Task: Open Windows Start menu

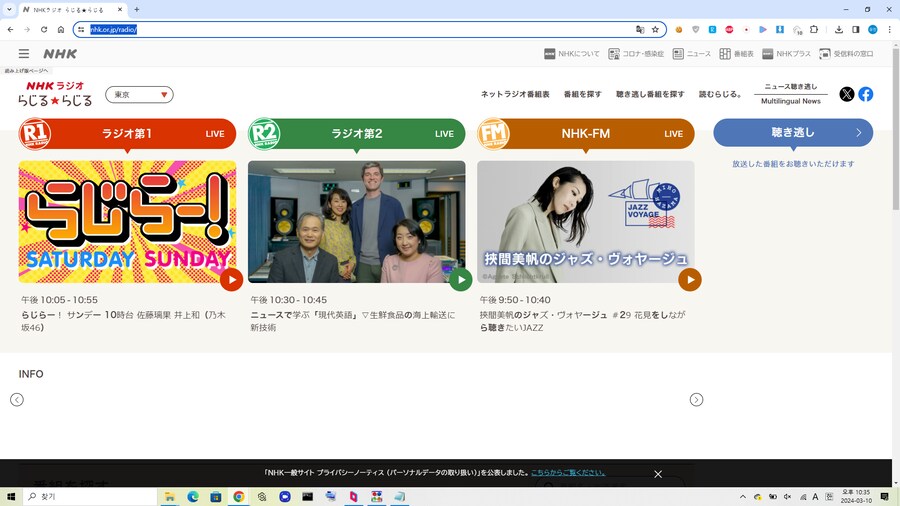Action: point(10,497)
